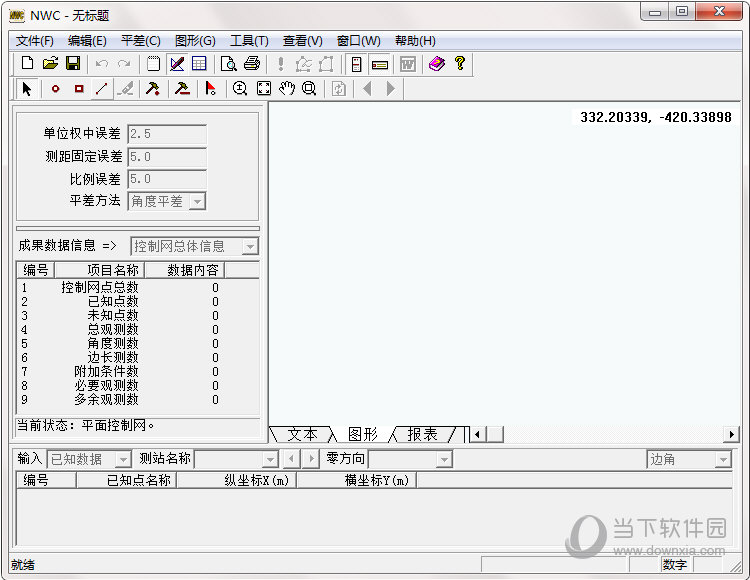750x580 pixels.
Task: Click the undo arrow icon
Action: click(x=101, y=64)
